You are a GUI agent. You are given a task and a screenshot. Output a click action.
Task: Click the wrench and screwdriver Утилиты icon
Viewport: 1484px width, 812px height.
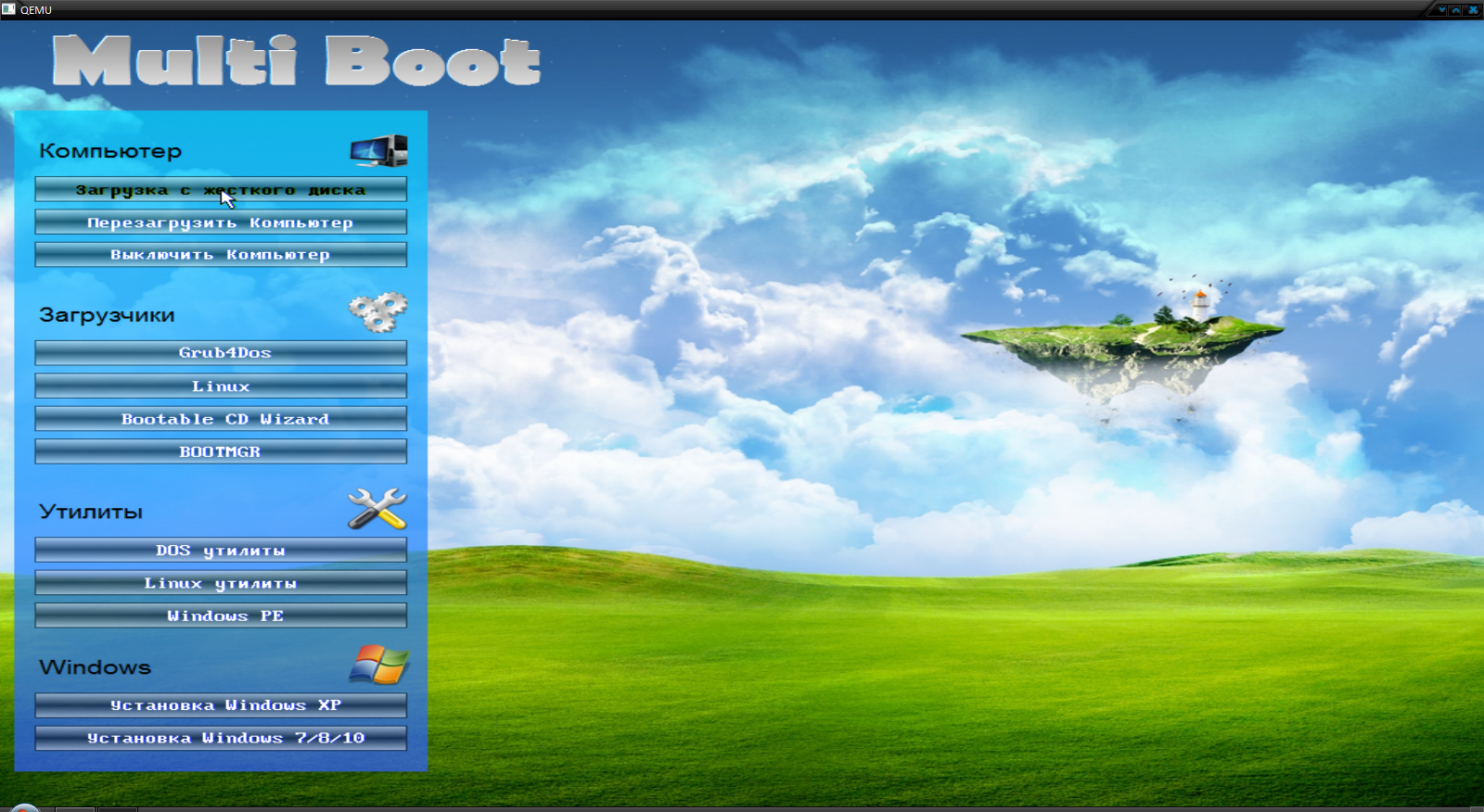pyautogui.click(x=377, y=509)
